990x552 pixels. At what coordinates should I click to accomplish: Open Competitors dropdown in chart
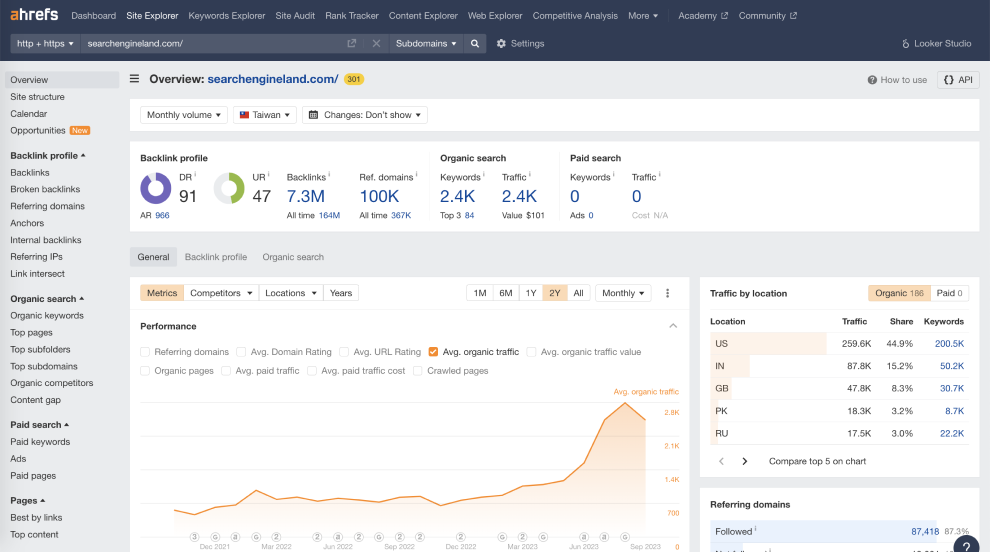click(x=221, y=293)
